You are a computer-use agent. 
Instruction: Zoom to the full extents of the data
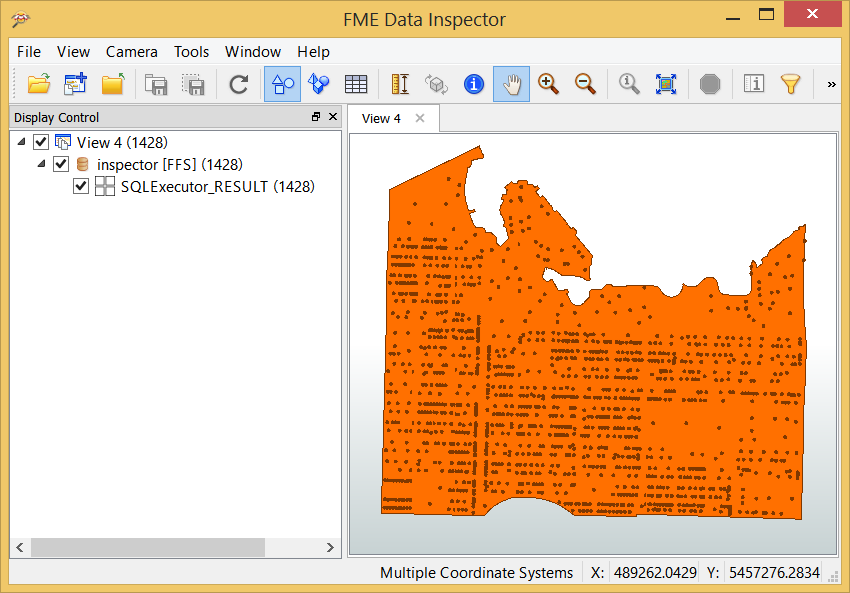[x=665, y=84]
